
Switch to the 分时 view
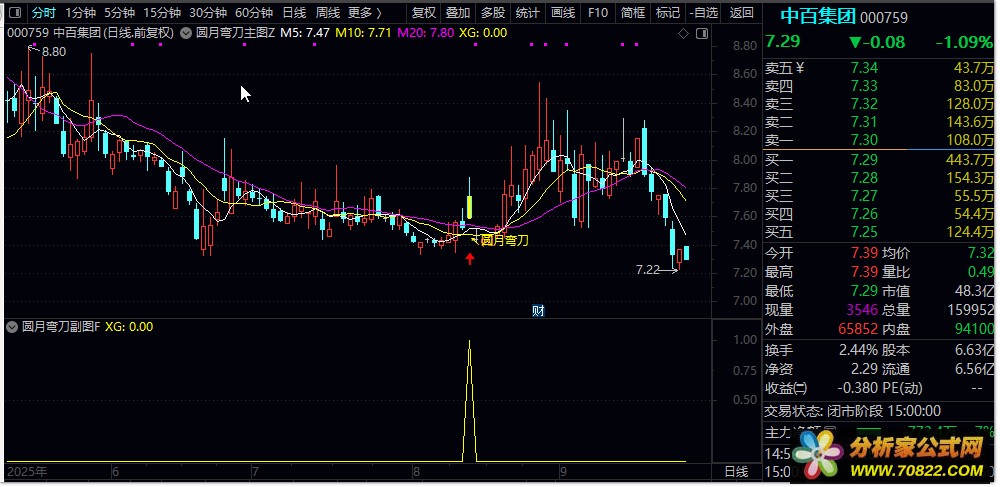[43, 13]
